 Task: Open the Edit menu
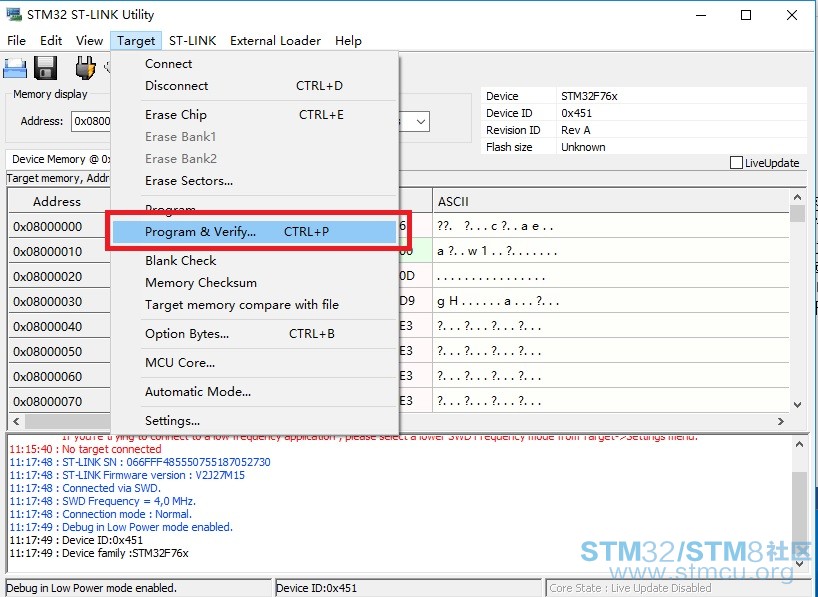(x=51, y=41)
